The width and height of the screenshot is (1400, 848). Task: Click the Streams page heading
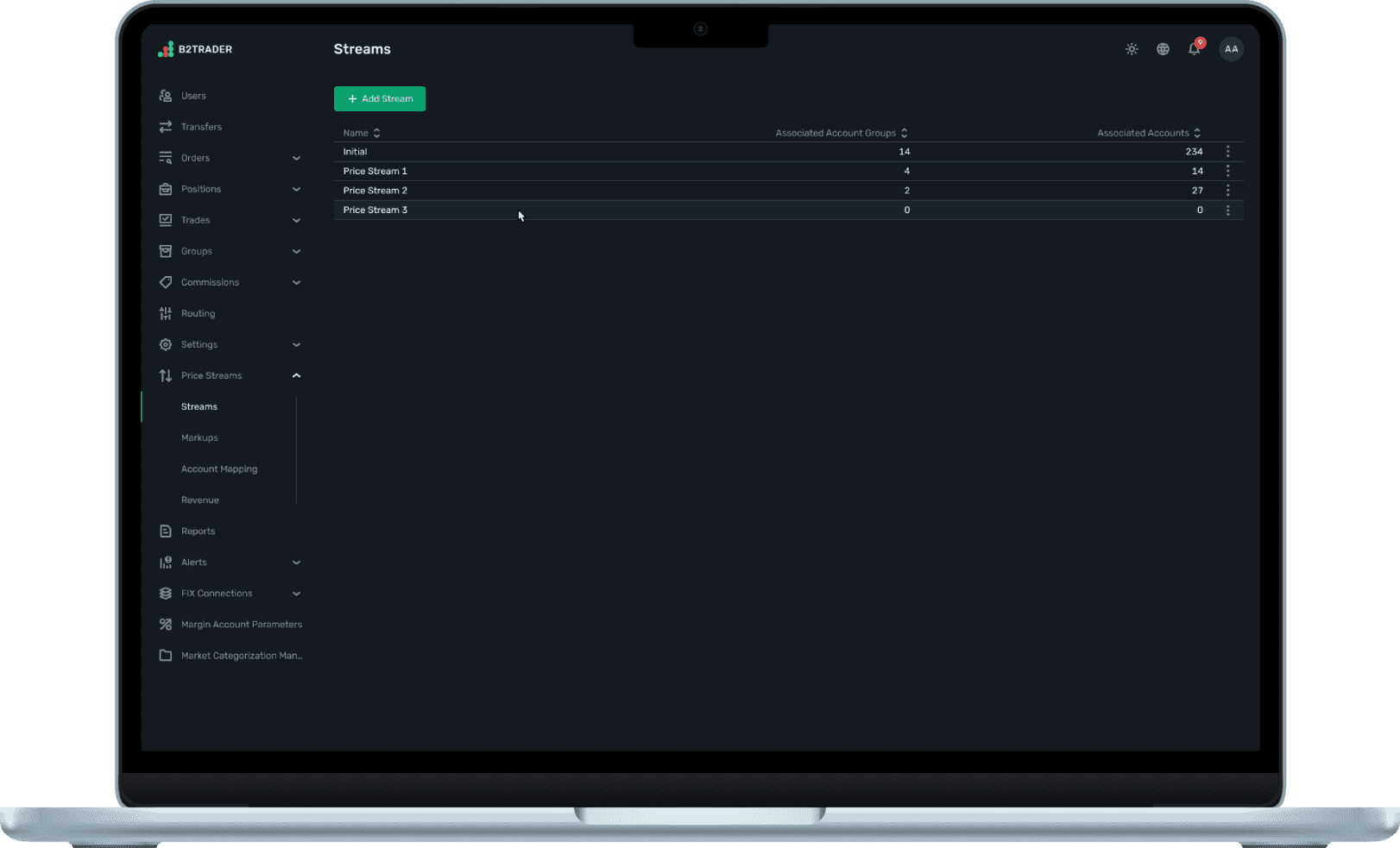pos(362,49)
